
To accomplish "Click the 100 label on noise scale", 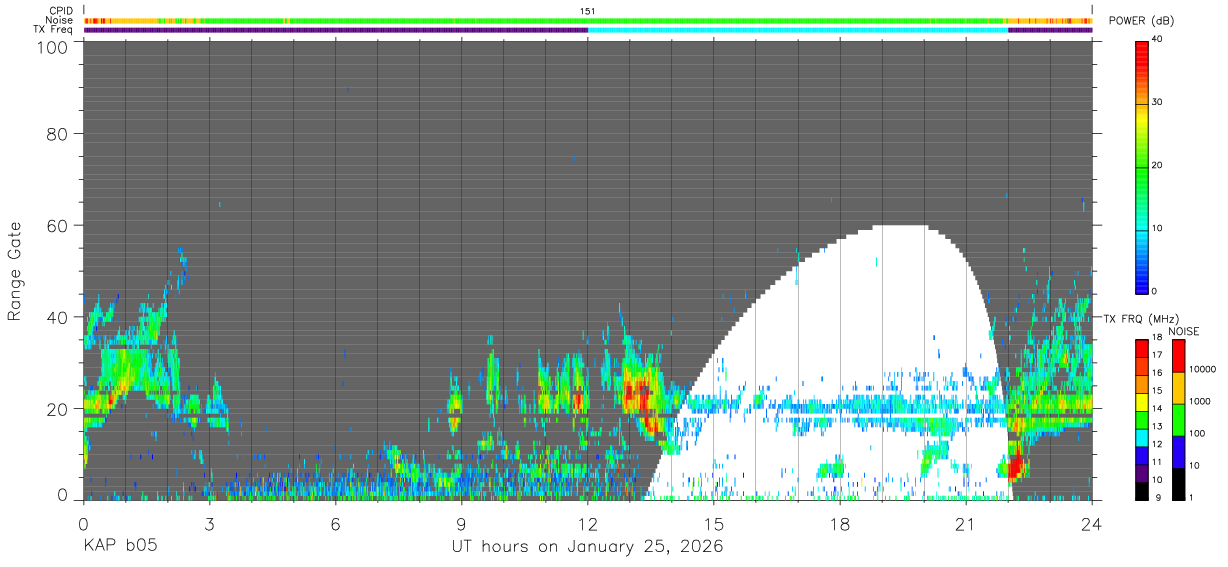I will [1198, 434].
